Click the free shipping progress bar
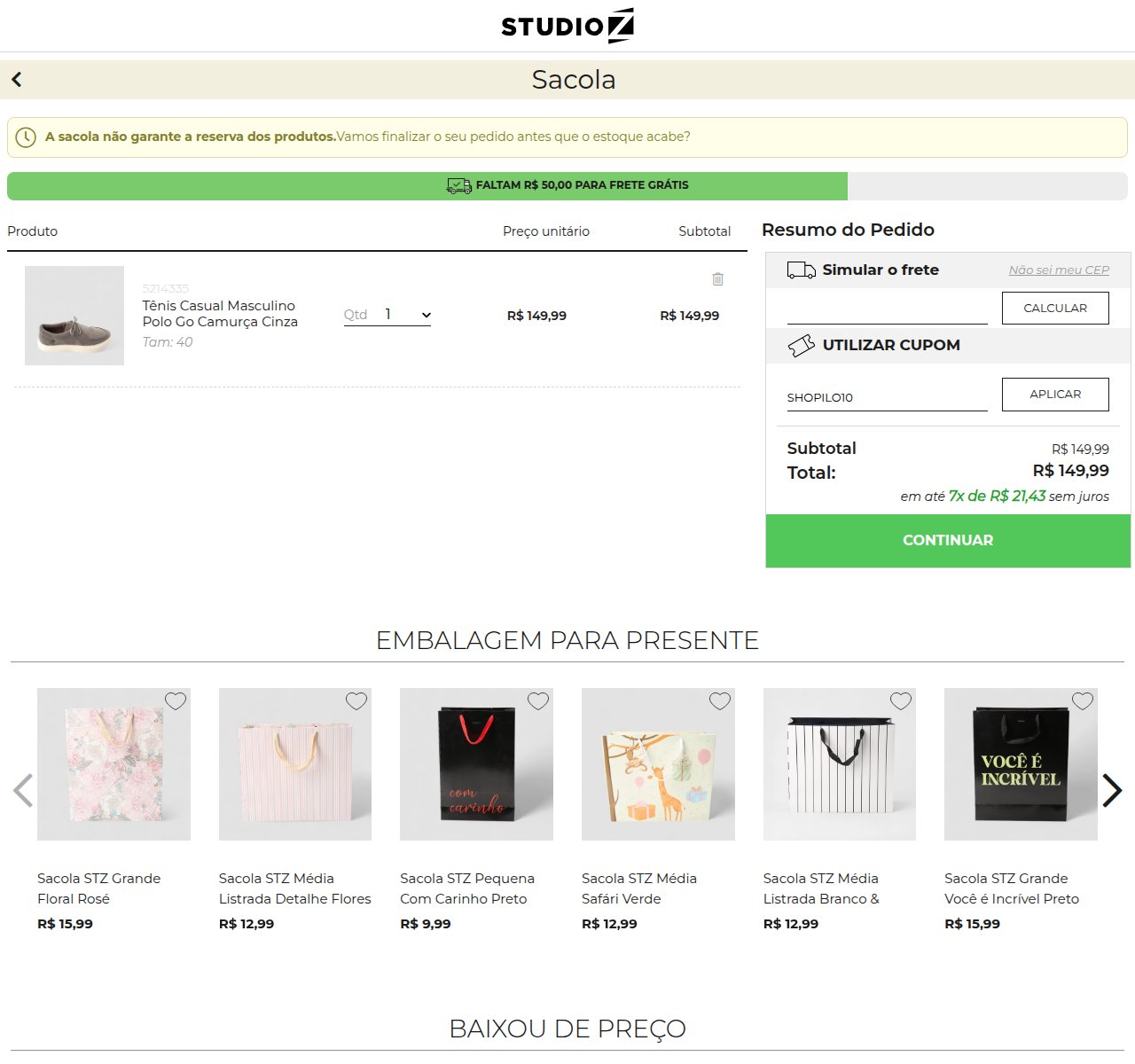The width and height of the screenshot is (1135, 1064). (x=567, y=186)
